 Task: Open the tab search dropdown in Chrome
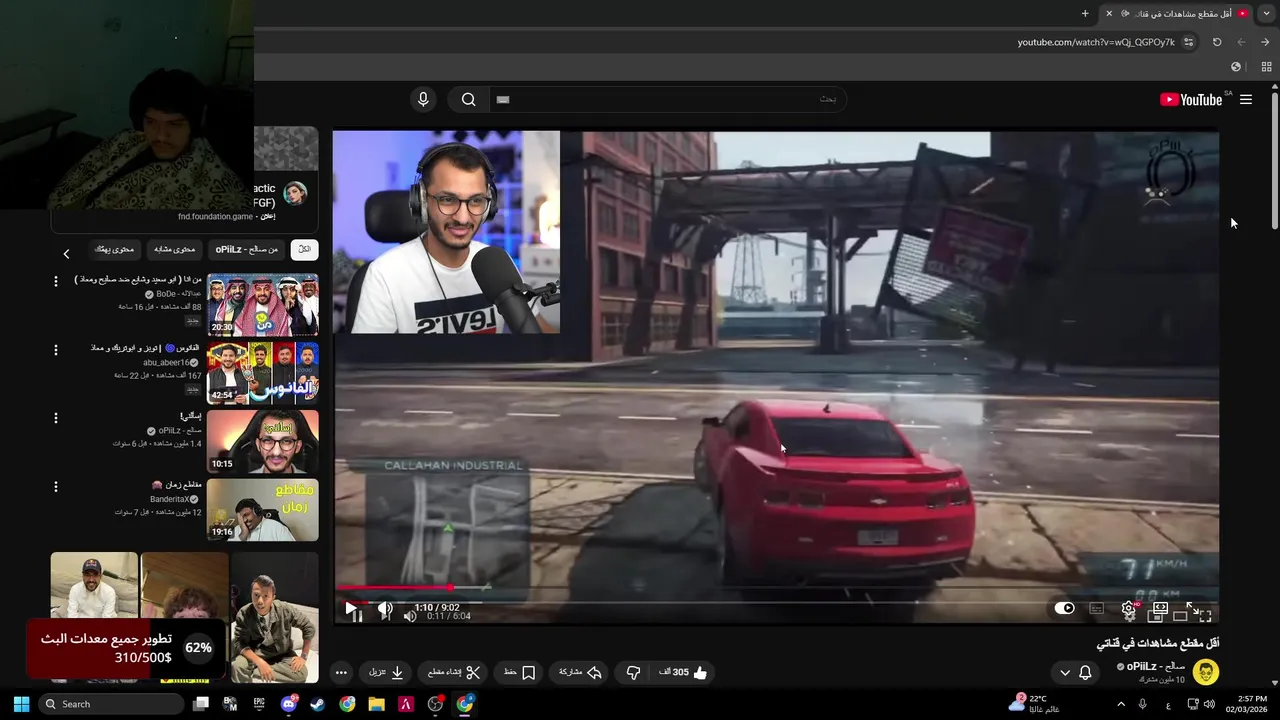pyautogui.click(x=1266, y=13)
